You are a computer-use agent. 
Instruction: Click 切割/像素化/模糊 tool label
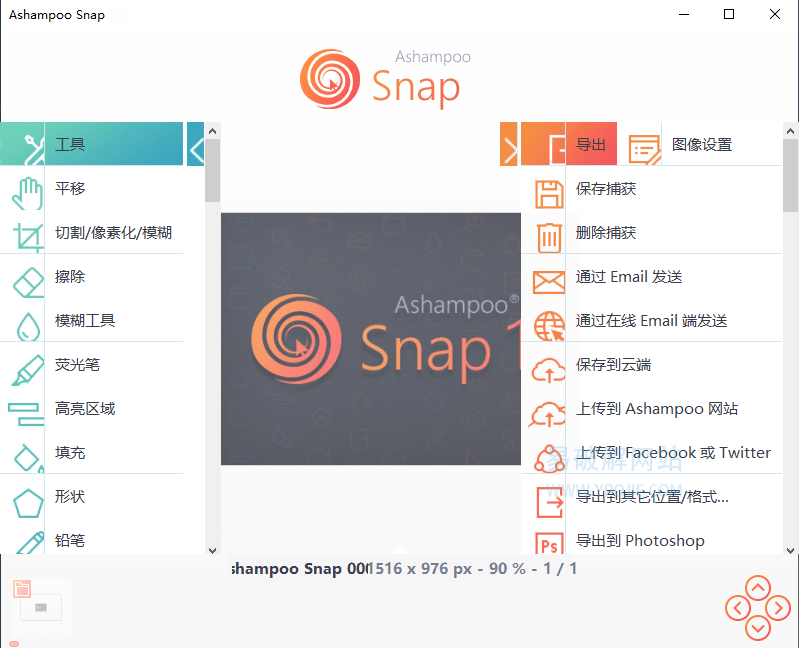(113, 232)
